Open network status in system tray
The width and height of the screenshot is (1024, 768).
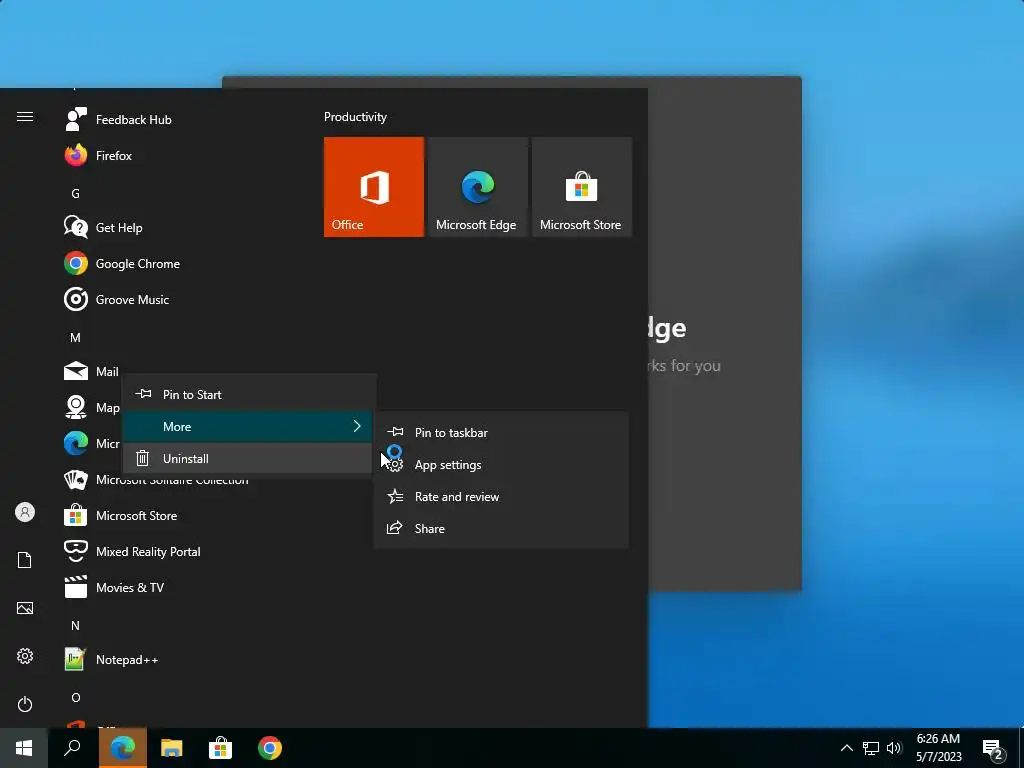[x=871, y=748]
